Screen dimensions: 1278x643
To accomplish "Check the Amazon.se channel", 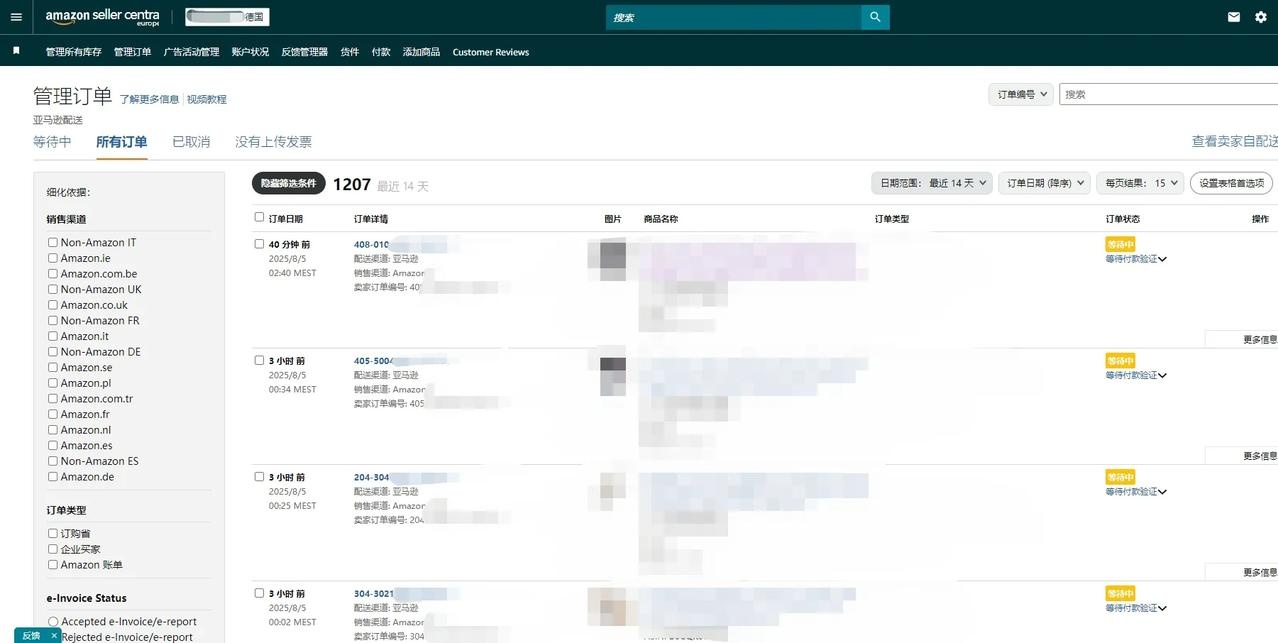I will (53, 367).
